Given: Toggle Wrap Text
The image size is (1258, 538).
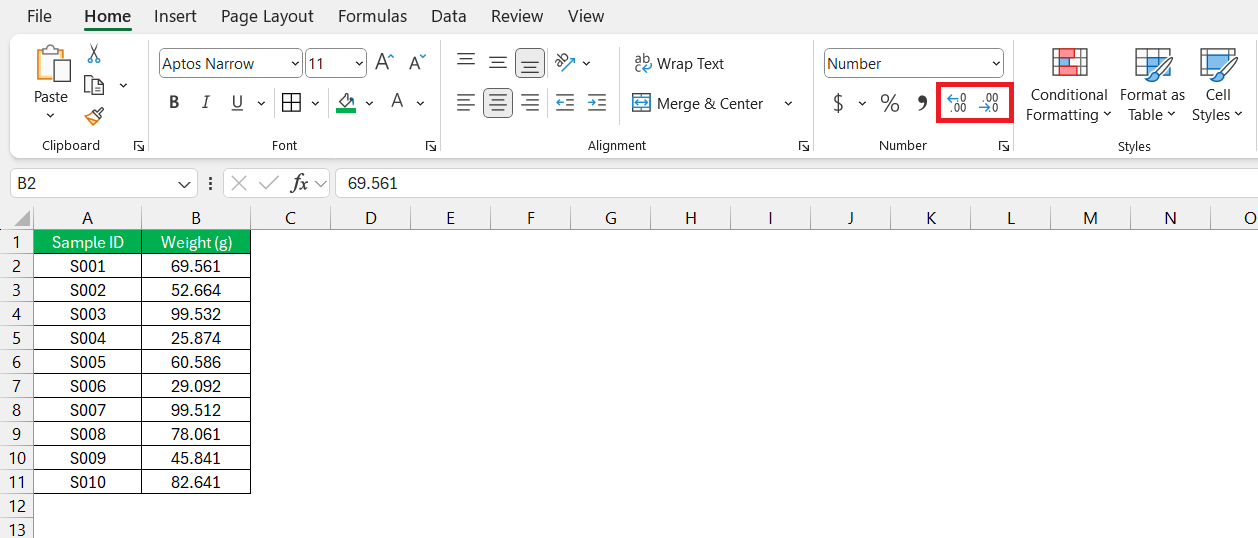Looking at the screenshot, I should coord(679,63).
